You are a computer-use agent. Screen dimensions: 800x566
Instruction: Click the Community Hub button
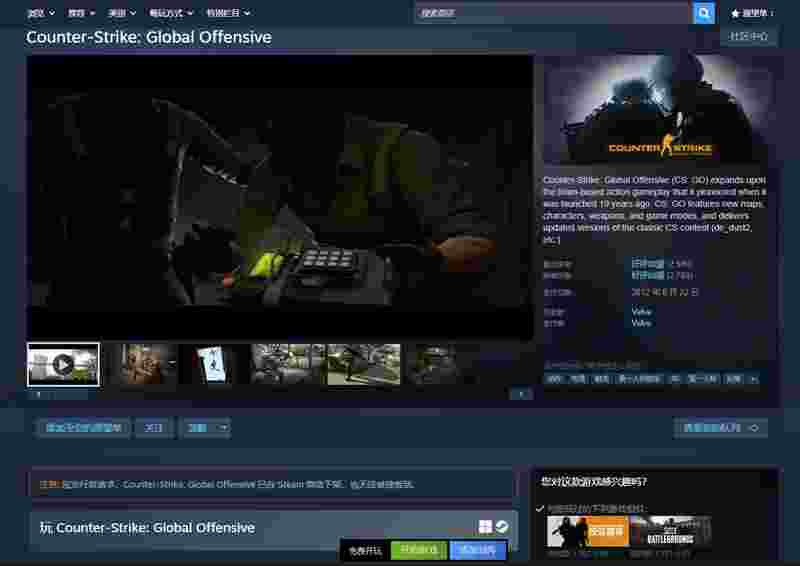coord(748,37)
